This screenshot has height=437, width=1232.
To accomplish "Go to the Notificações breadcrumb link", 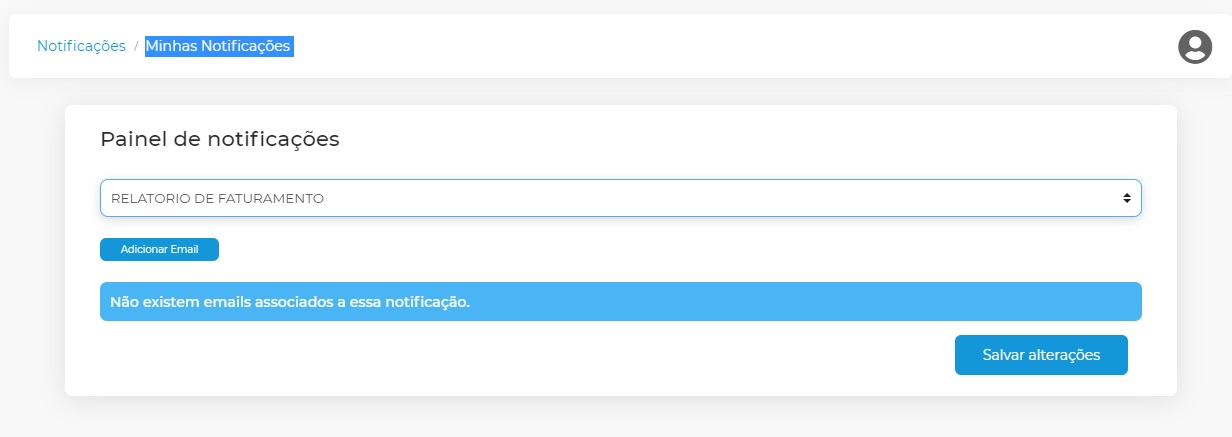I will 81,46.
